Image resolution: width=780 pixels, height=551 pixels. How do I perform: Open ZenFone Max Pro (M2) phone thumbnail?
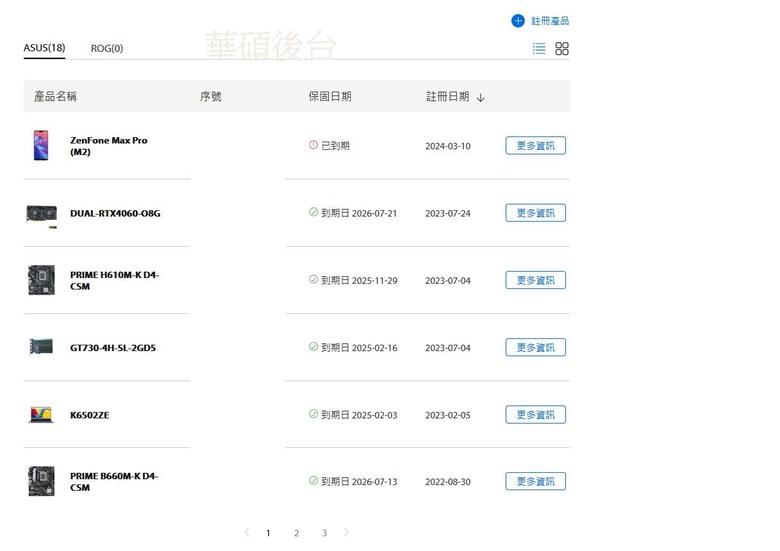[x=41, y=145]
